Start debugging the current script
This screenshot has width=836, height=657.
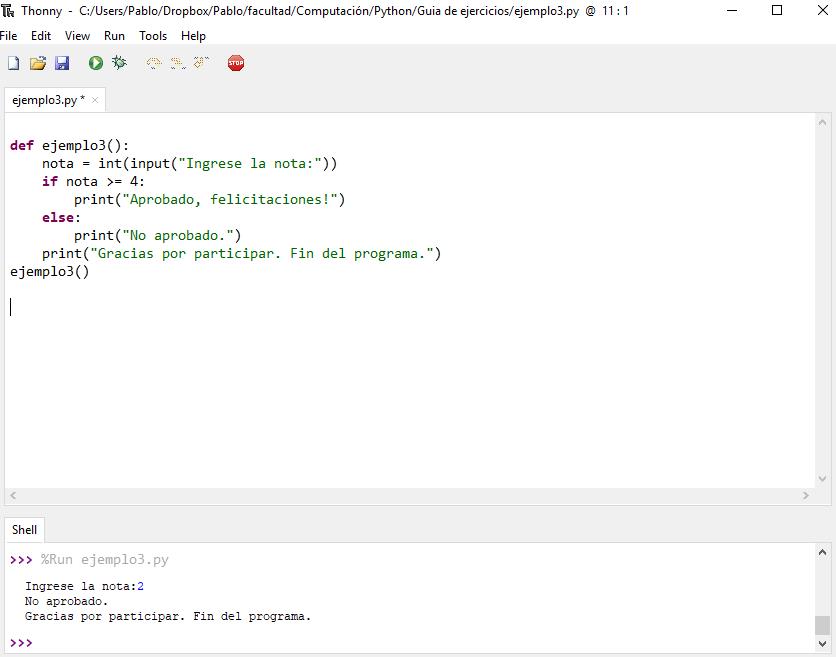[118, 62]
